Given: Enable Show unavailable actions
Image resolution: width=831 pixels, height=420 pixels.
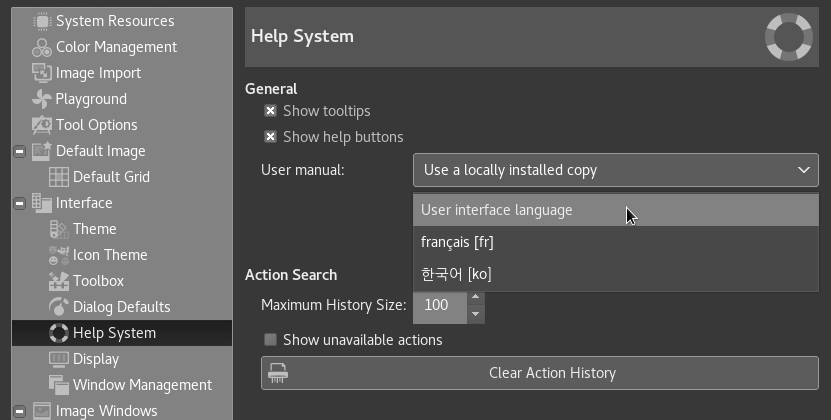Looking at the screenshot, I should 270,340.
